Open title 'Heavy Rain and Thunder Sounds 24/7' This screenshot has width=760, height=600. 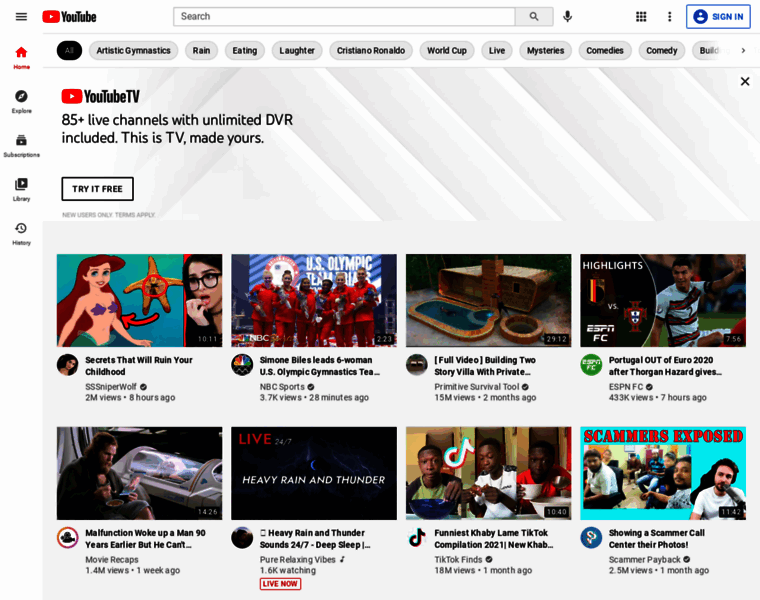[x=315, y=538]
